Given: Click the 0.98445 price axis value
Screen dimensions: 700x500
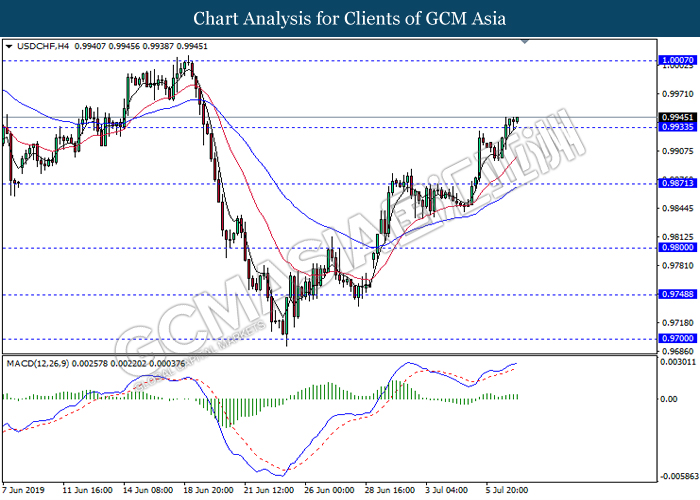Looking at the screenshot, I should (678, 208).
